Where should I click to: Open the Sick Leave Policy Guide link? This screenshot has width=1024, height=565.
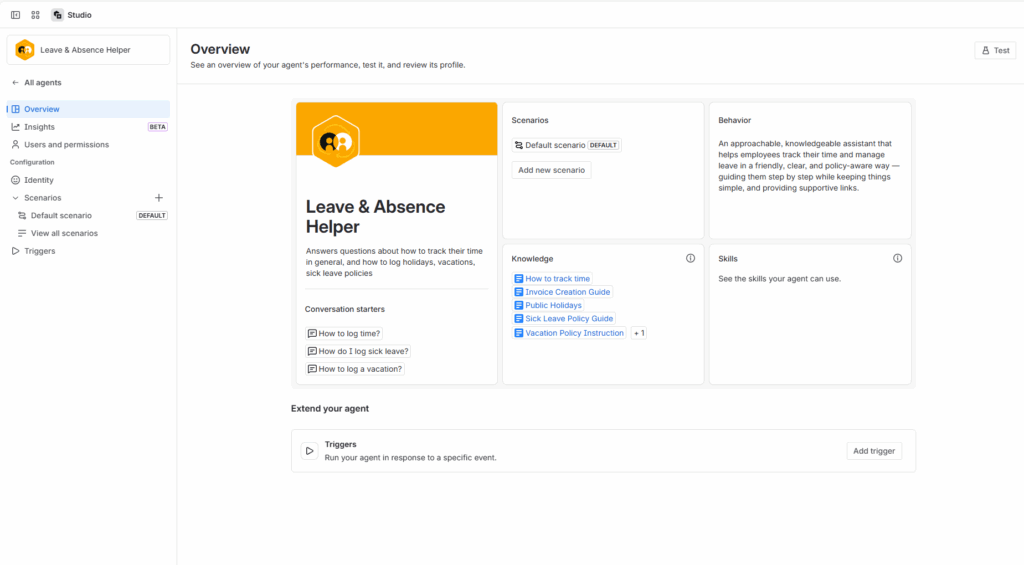(569, 319)
